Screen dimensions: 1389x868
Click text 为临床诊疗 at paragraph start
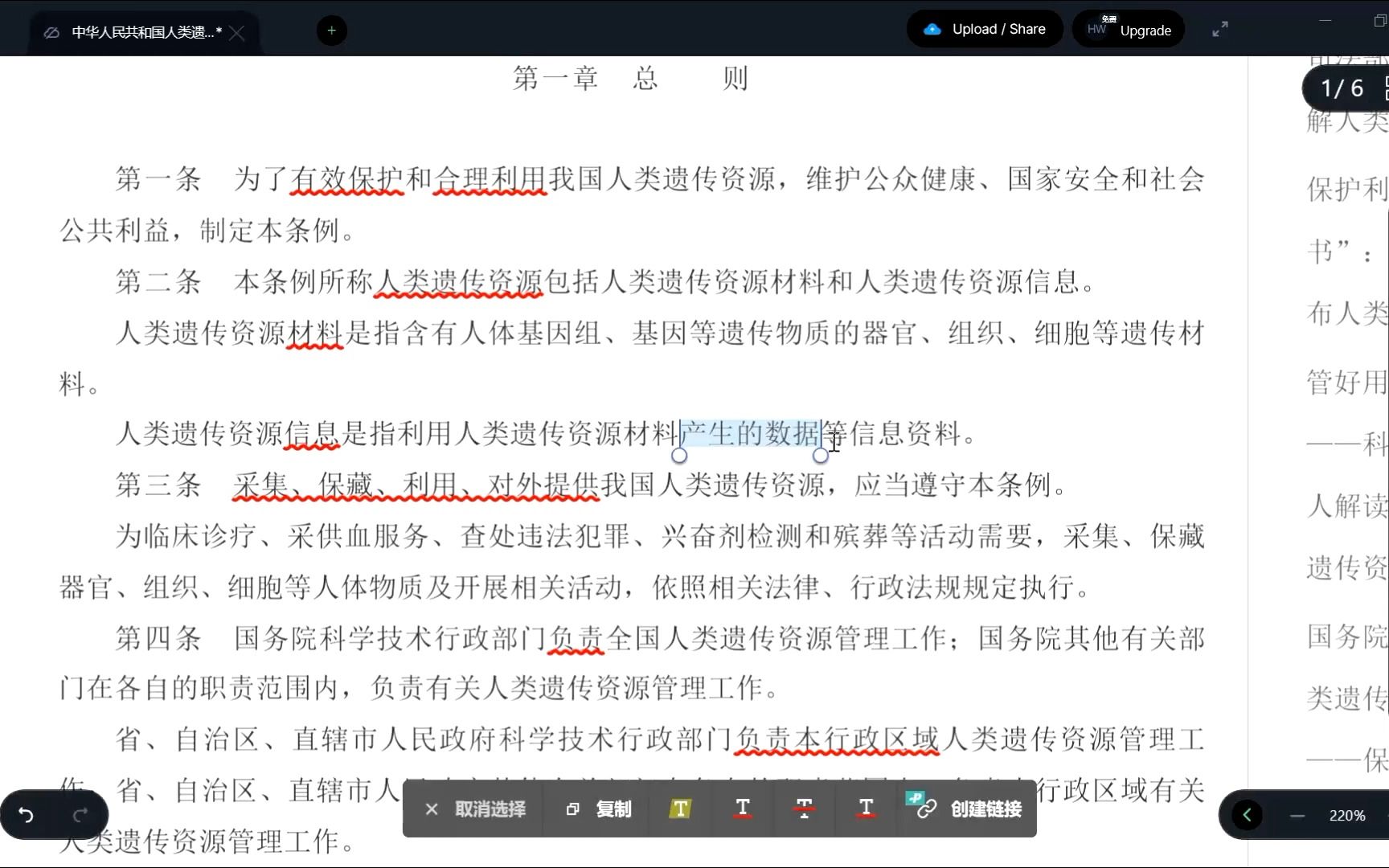(186, 536)
